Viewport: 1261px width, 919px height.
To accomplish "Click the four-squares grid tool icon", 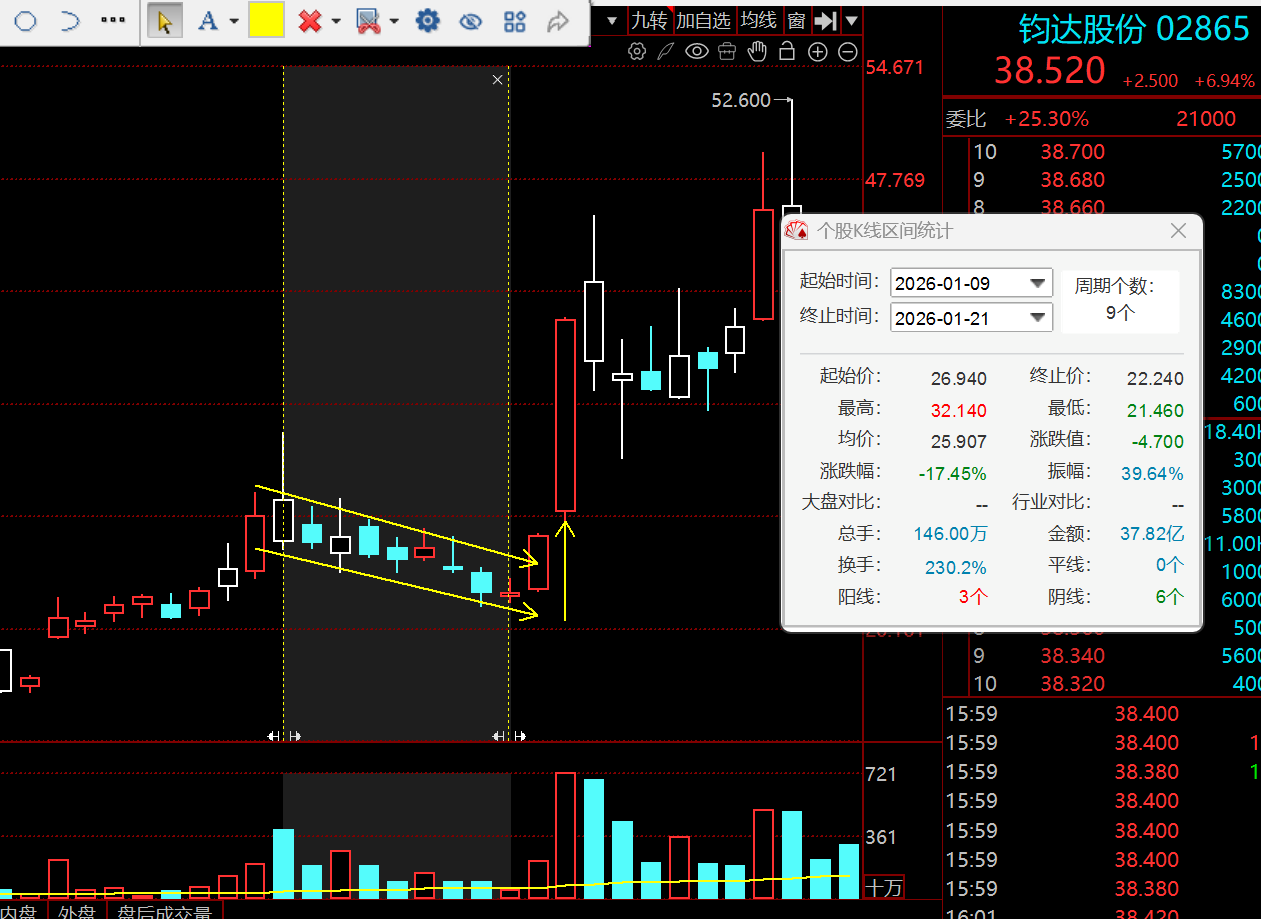I will click(x=515, y=21).
